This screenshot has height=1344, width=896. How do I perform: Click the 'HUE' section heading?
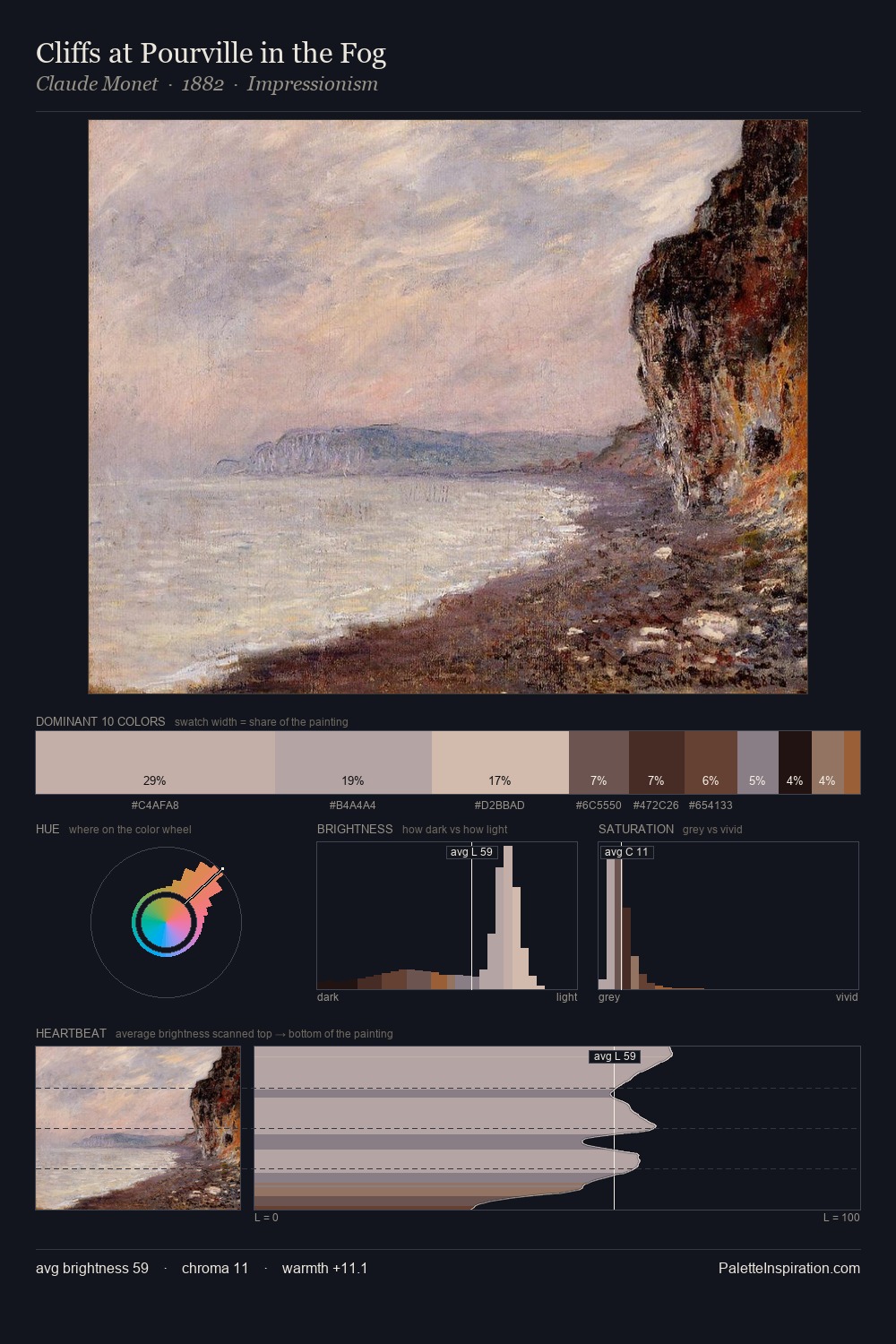coord(47,829)
